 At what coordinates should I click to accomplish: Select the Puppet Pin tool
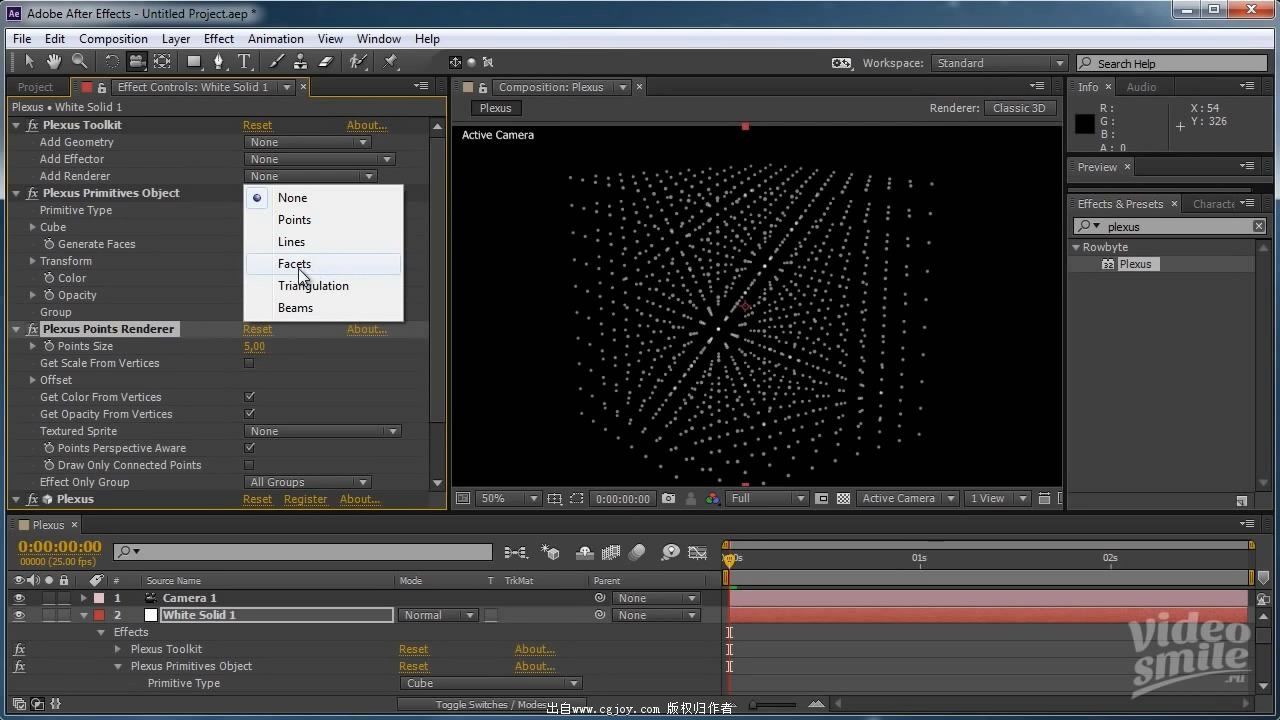coord(391,62)
